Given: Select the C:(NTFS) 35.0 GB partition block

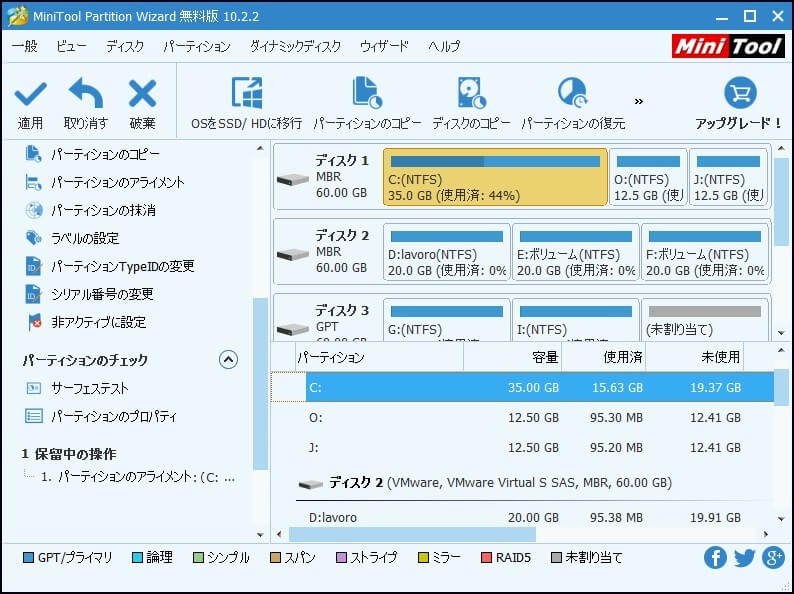Looking at the screenshot, I should click(495, 177).
